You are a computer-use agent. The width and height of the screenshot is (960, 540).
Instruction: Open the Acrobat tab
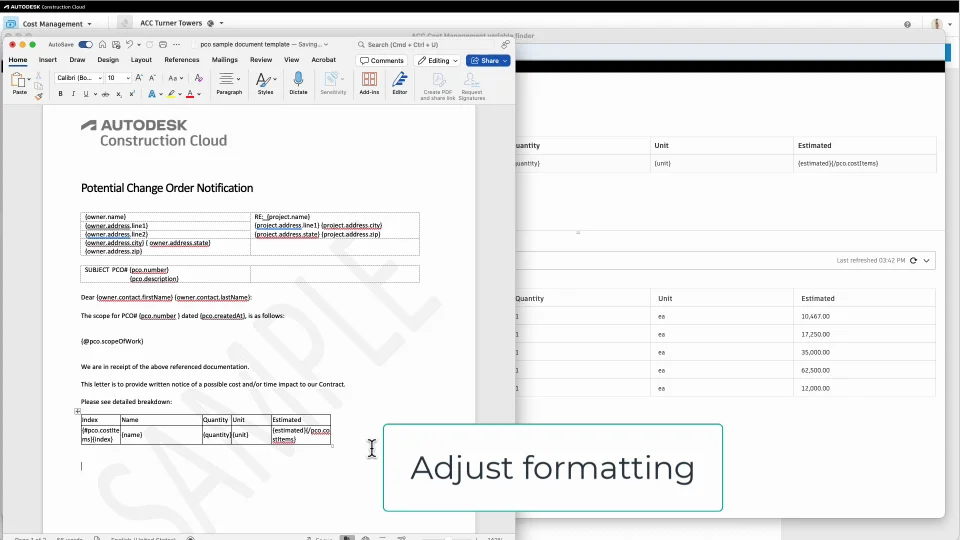point(323,60)
